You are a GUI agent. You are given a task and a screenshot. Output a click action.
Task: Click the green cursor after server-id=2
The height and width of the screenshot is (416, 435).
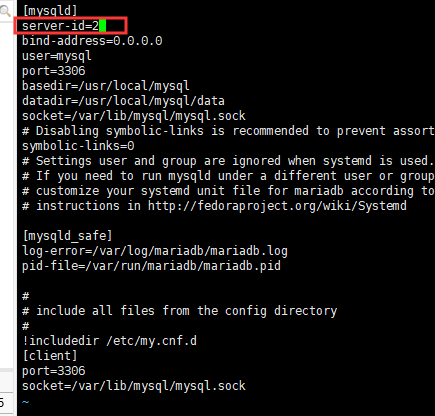[103, 26]
